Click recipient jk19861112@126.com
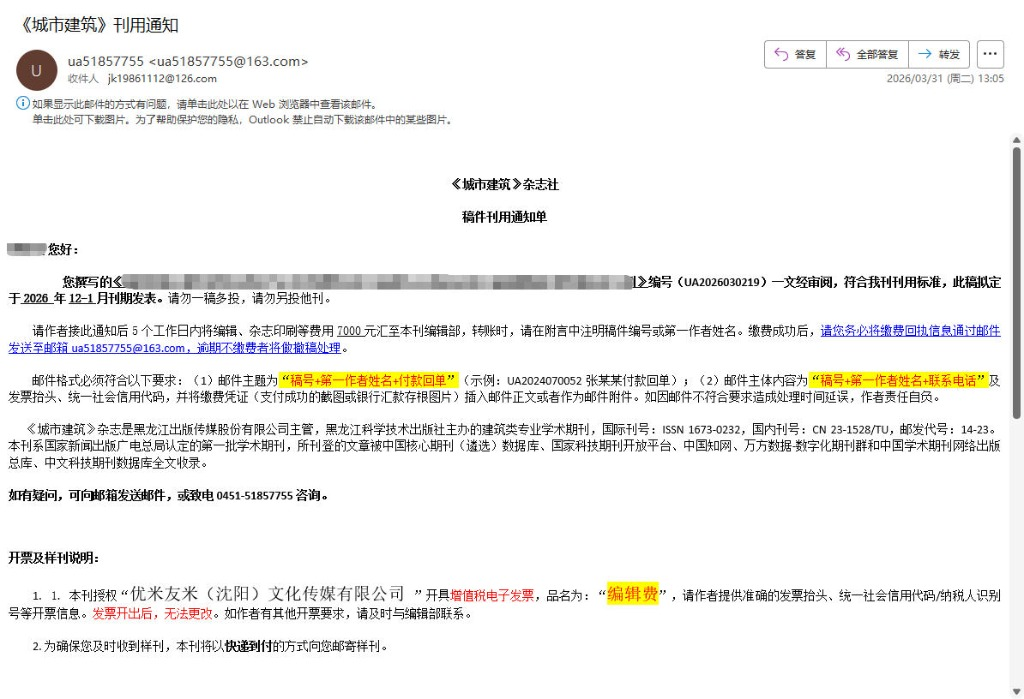Image resolution: width=1024 pixels, height=699 pixels. coord(162,78)
